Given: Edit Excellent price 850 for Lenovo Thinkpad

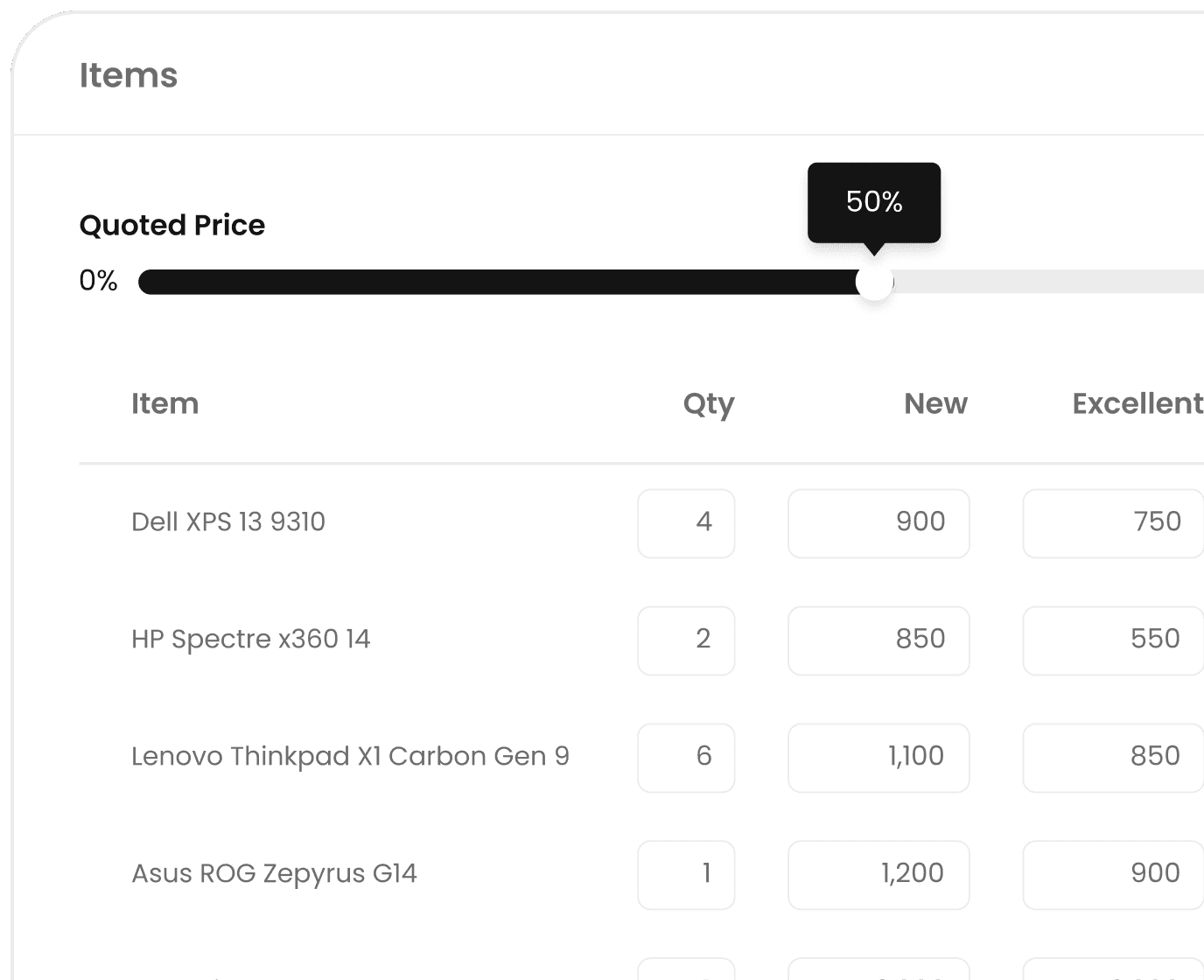Looking at the screenshot, I should click(1113, 758).
